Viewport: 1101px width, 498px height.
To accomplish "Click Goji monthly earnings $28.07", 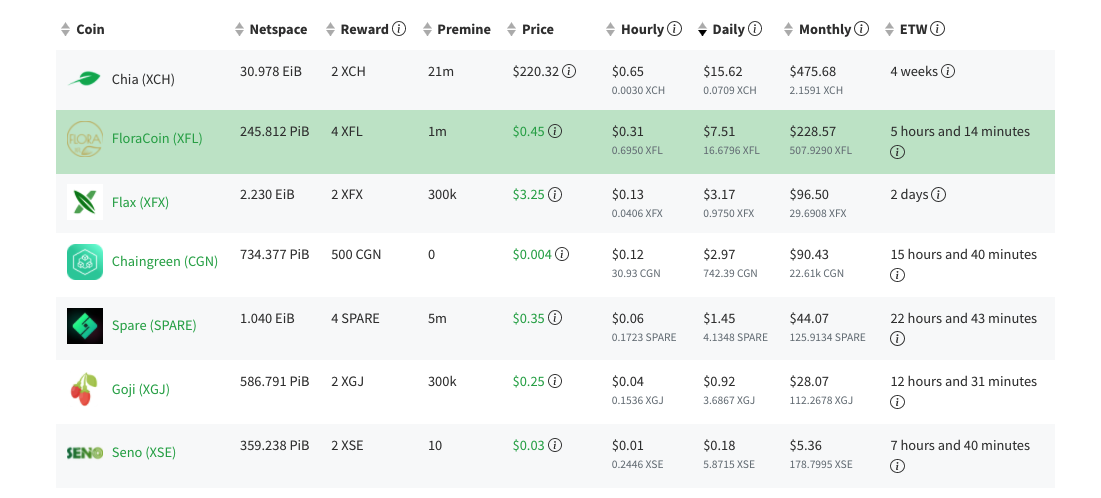I will [x=810, y=381].
